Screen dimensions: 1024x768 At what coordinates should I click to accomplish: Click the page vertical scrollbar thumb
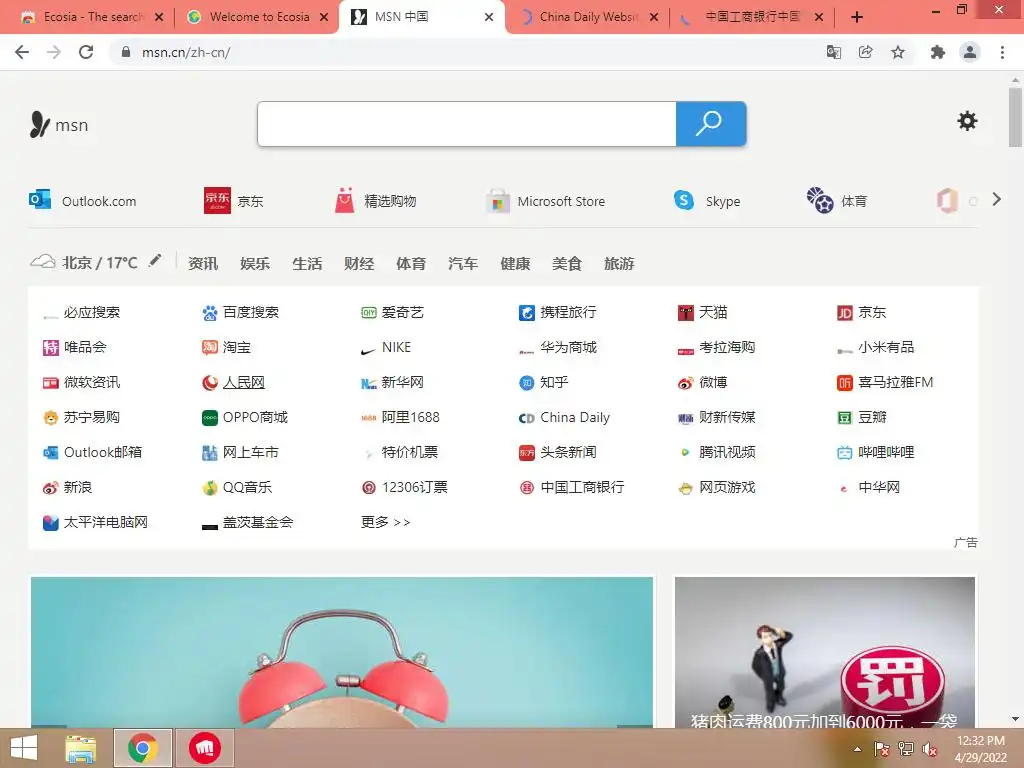[1015, 118]
